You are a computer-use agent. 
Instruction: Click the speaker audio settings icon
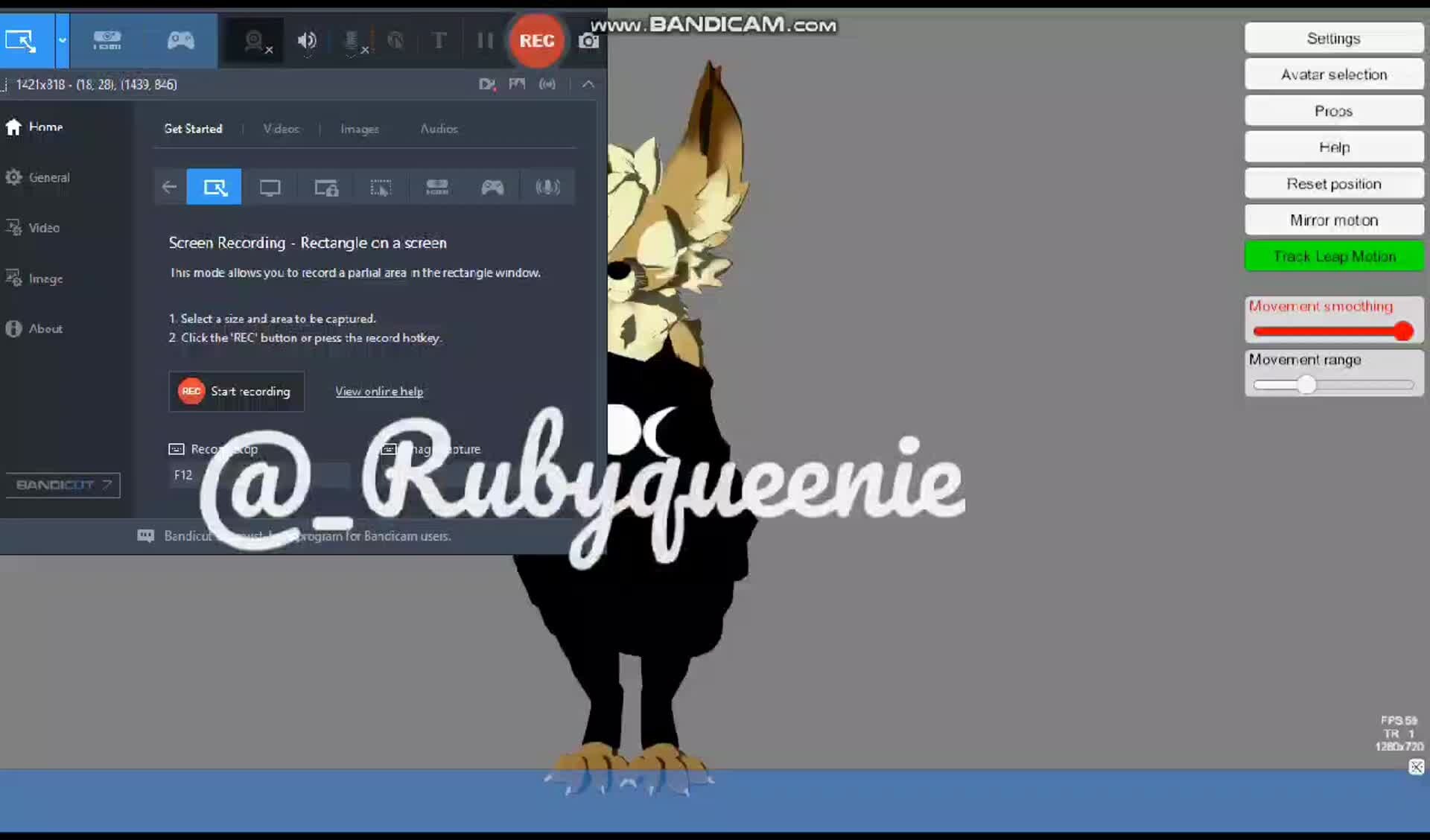tap(306, 41)
